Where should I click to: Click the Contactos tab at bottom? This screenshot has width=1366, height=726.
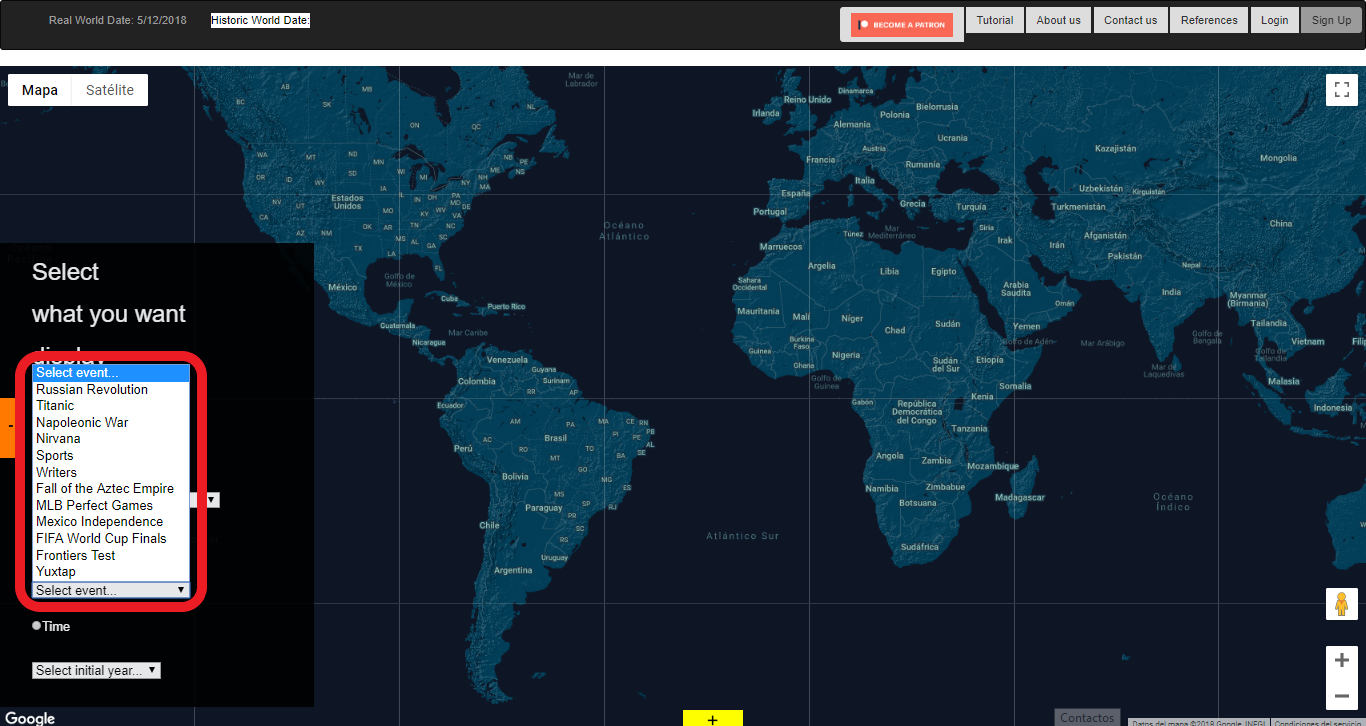point(1087,718)
